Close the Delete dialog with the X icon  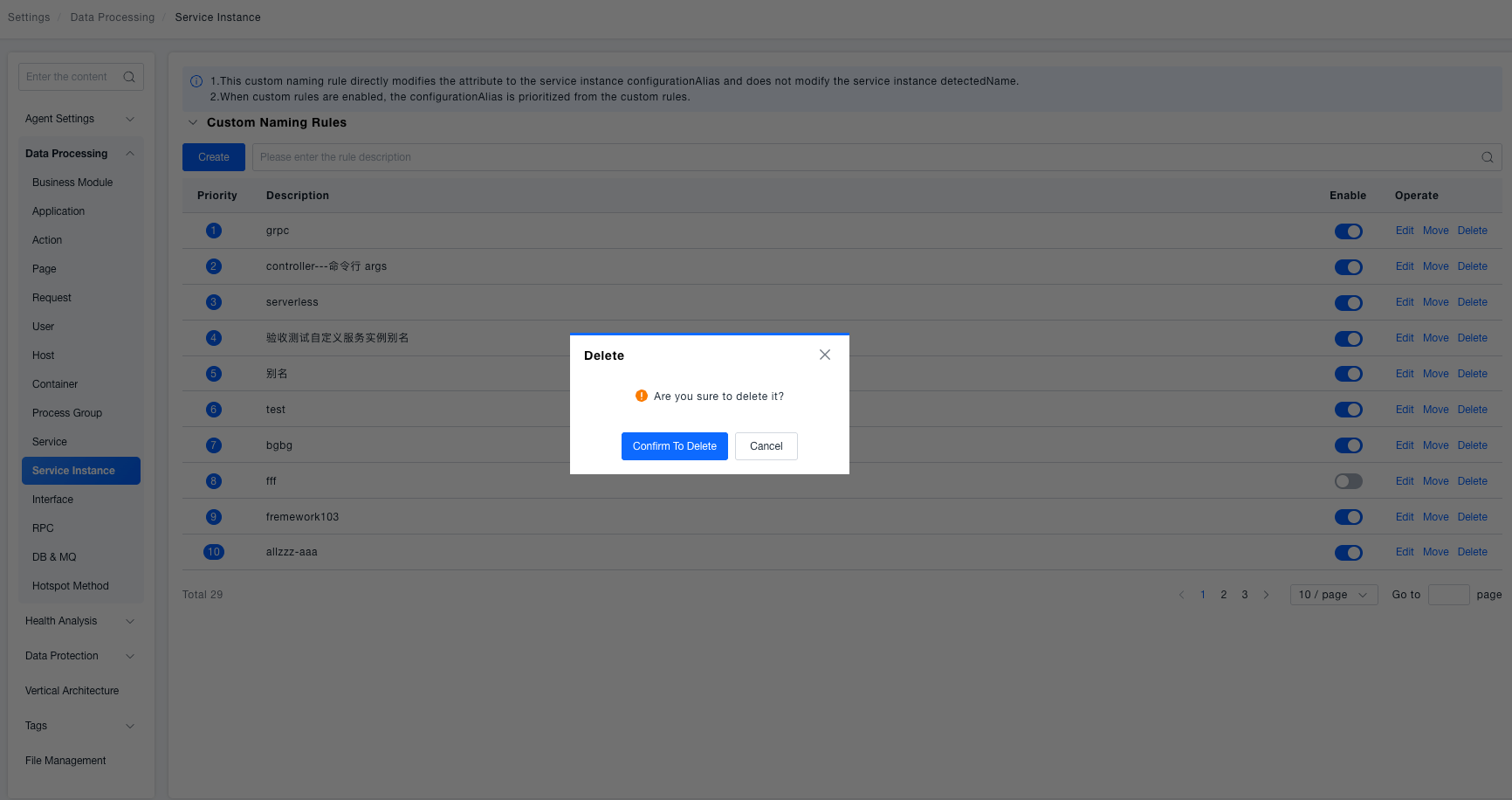coord(825,355)
